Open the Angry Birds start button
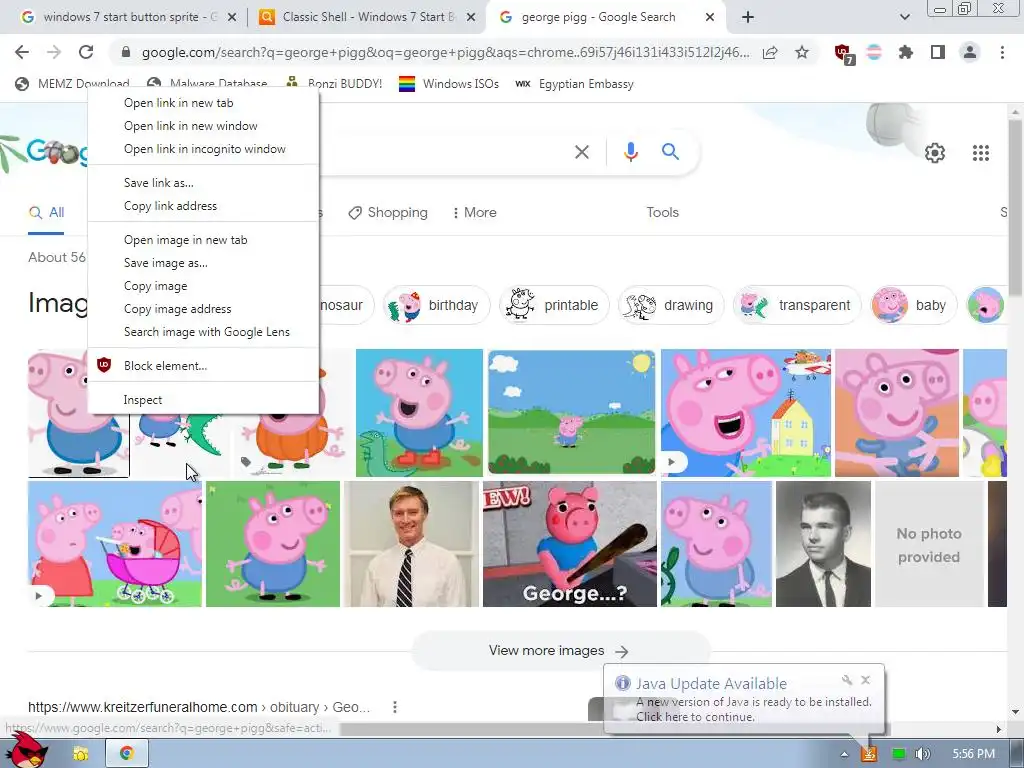 click(x=27, y=750)
